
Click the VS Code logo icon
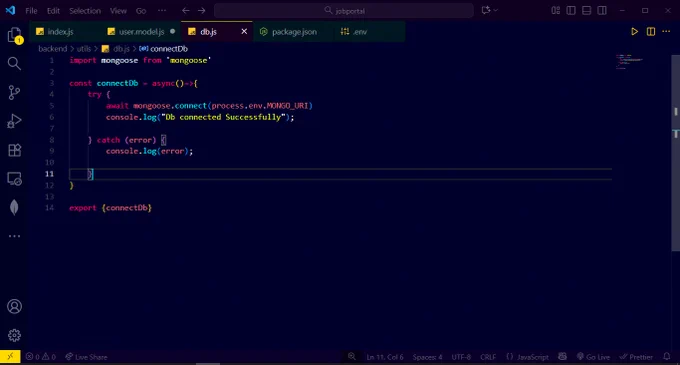[x=10, y=10]
